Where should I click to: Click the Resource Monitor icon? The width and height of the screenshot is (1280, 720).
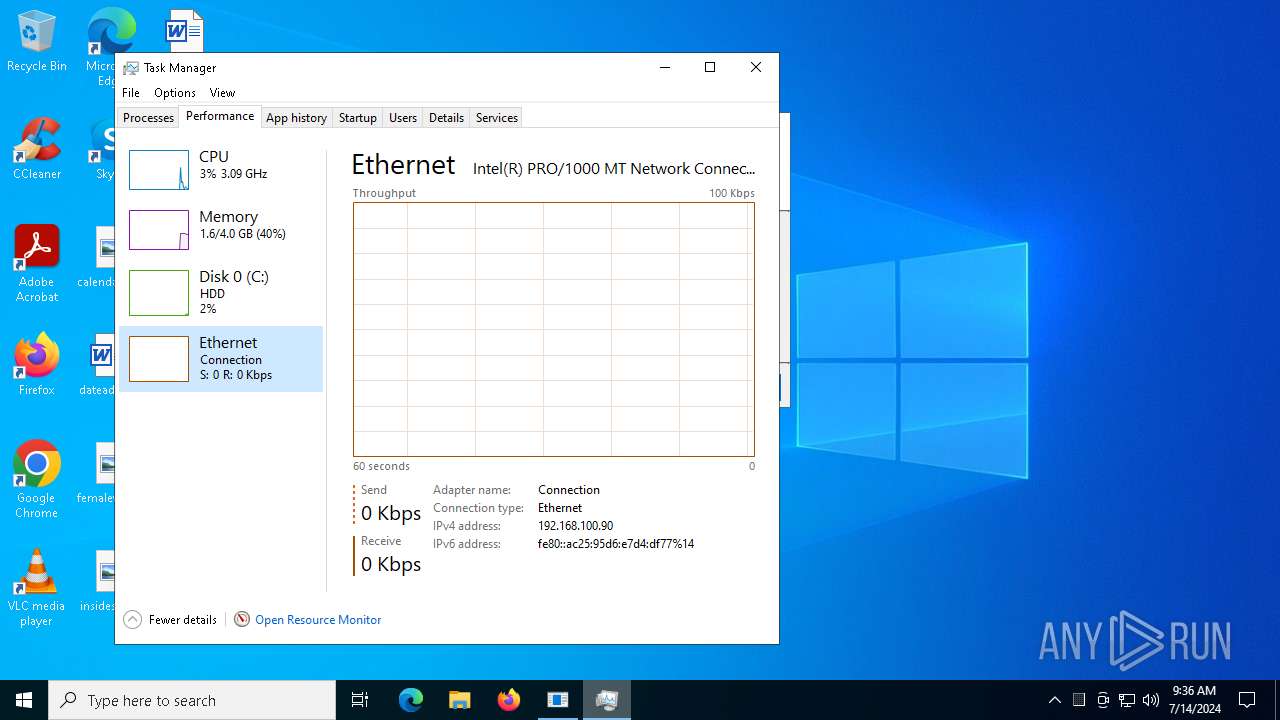click(x=242, y=620)
